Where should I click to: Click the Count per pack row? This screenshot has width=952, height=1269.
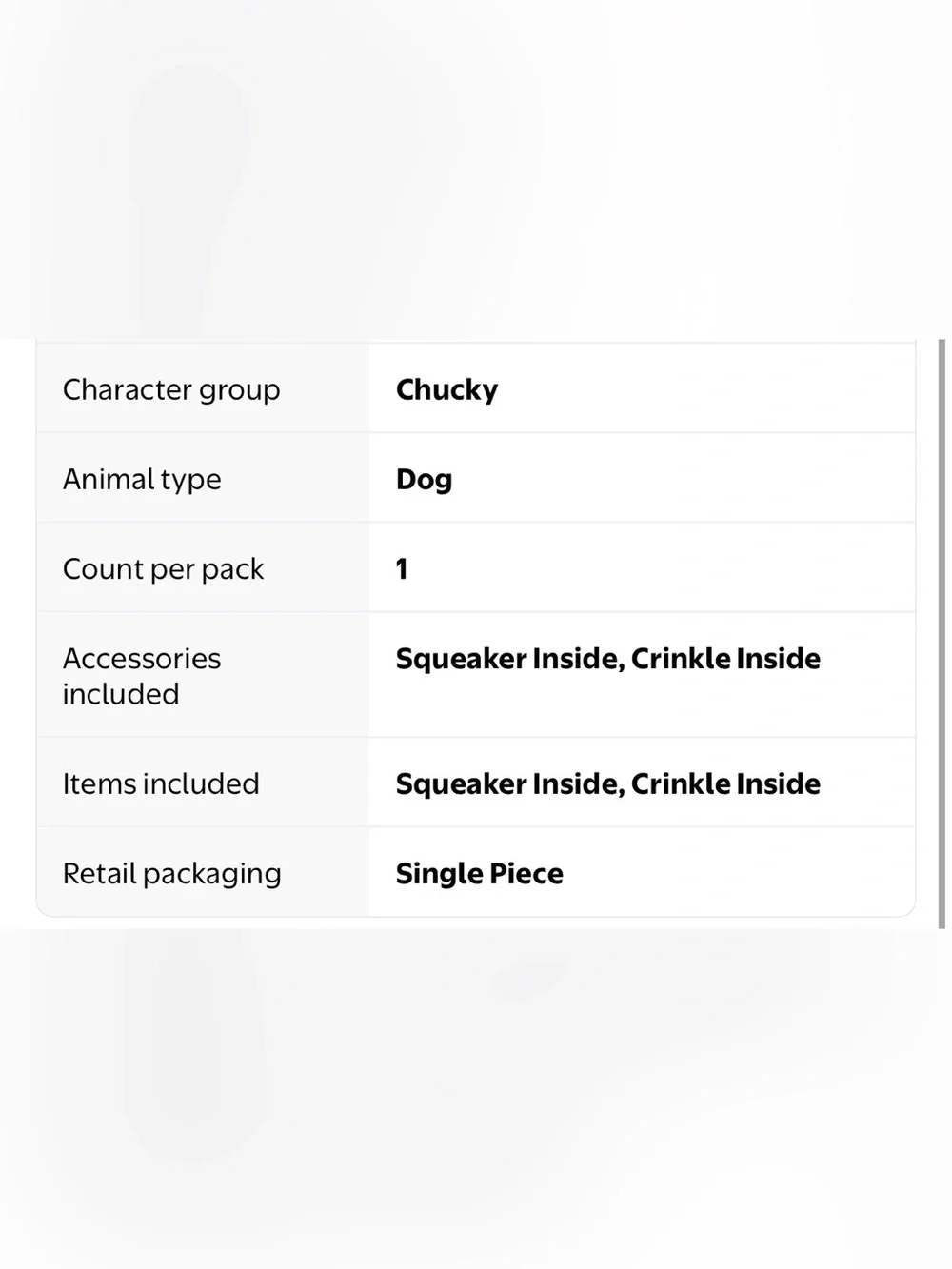[x=476, y=567]
